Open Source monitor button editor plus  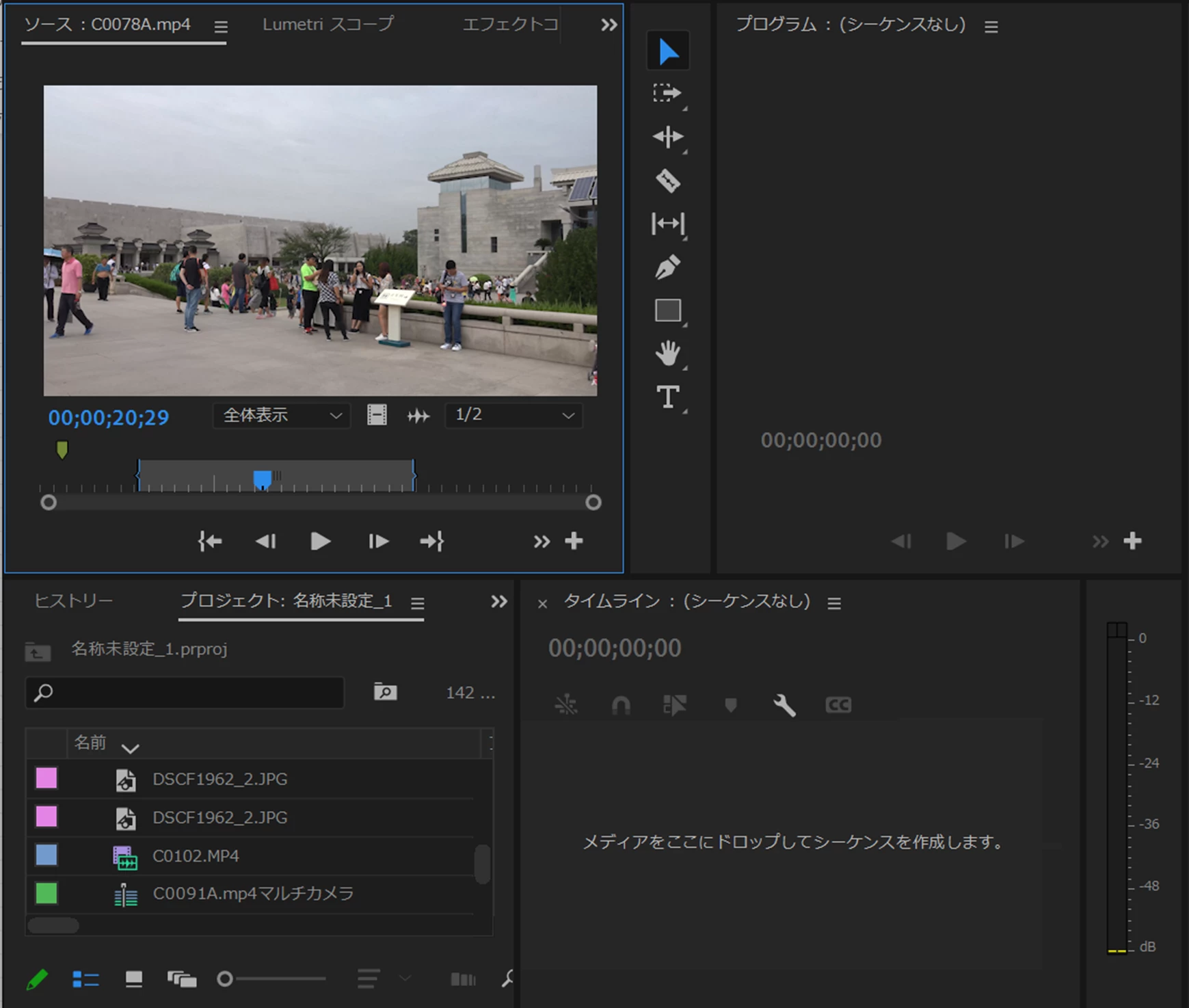(574, 542)
